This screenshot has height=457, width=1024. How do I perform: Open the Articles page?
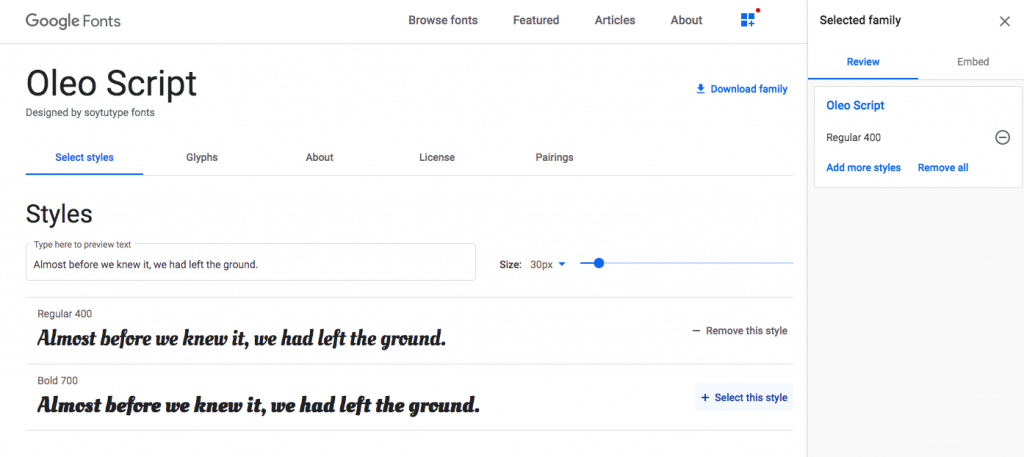coord(615,20)
